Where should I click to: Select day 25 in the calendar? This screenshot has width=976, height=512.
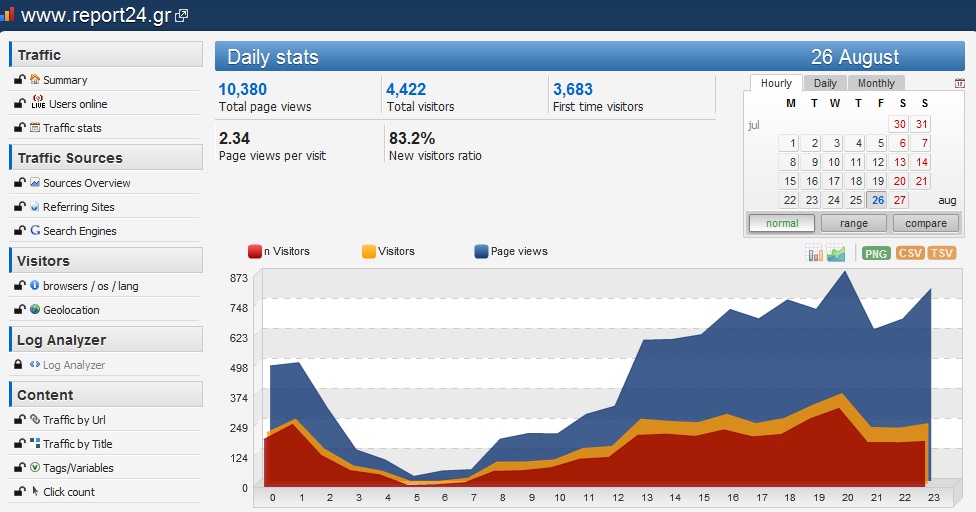coord(855,200)
